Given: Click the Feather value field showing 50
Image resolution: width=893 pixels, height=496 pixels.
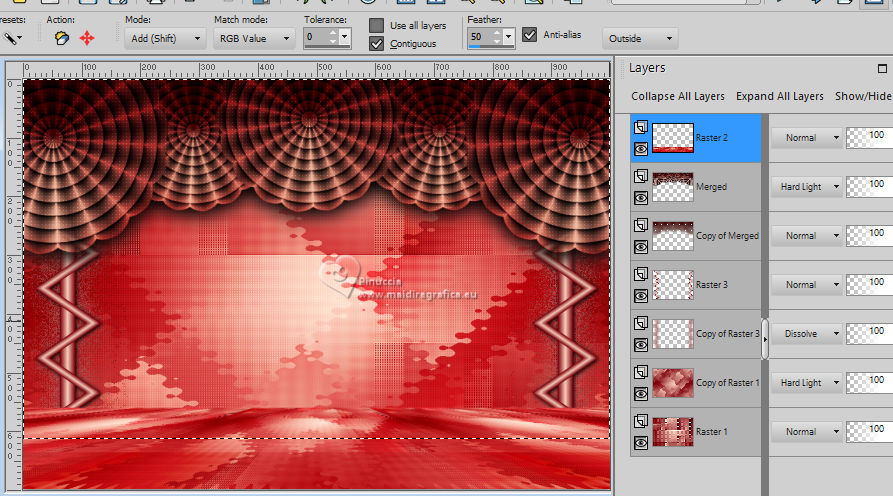Looking at the screenshot, I should click(481, 37).
